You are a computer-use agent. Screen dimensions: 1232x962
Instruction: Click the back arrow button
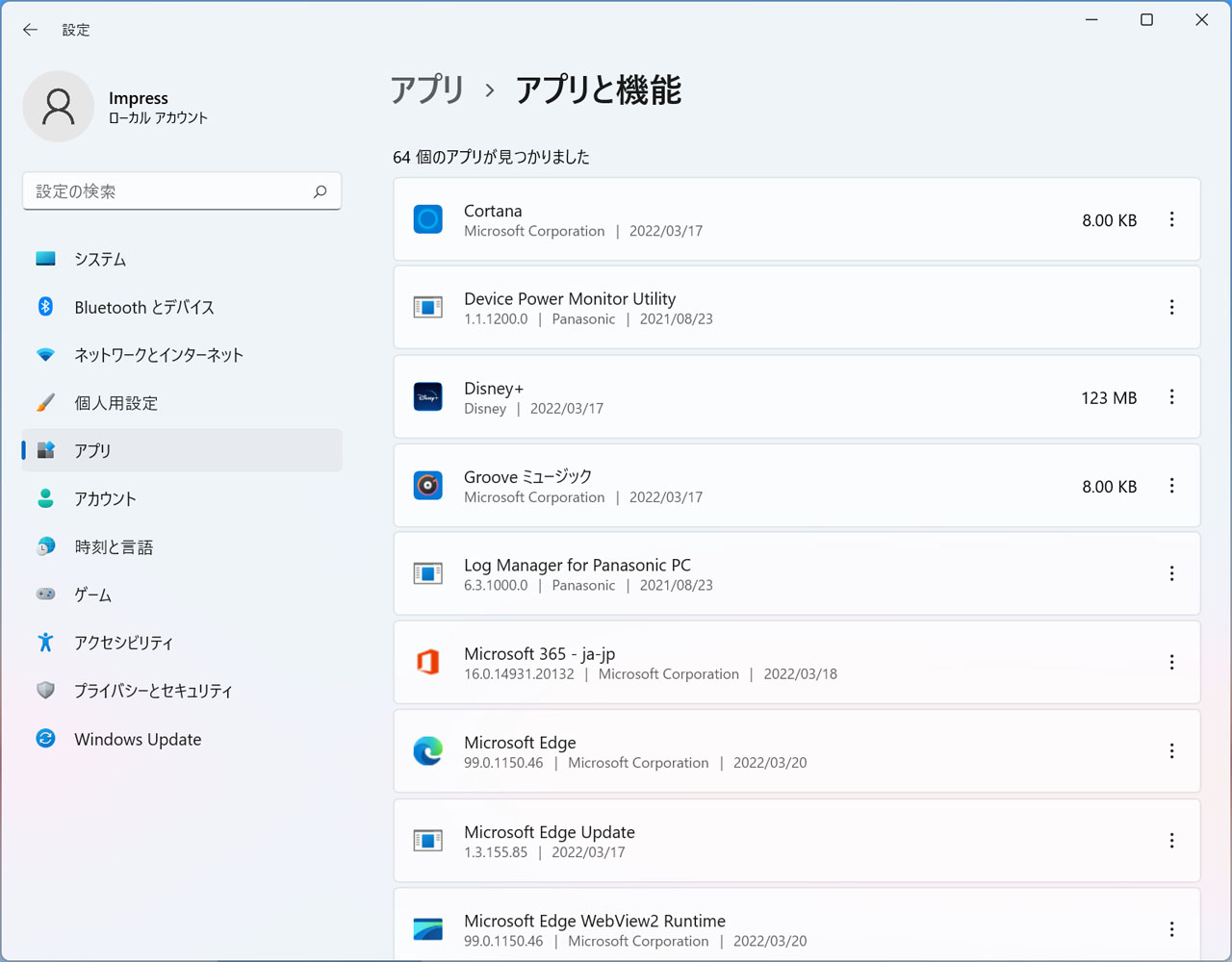30,29
